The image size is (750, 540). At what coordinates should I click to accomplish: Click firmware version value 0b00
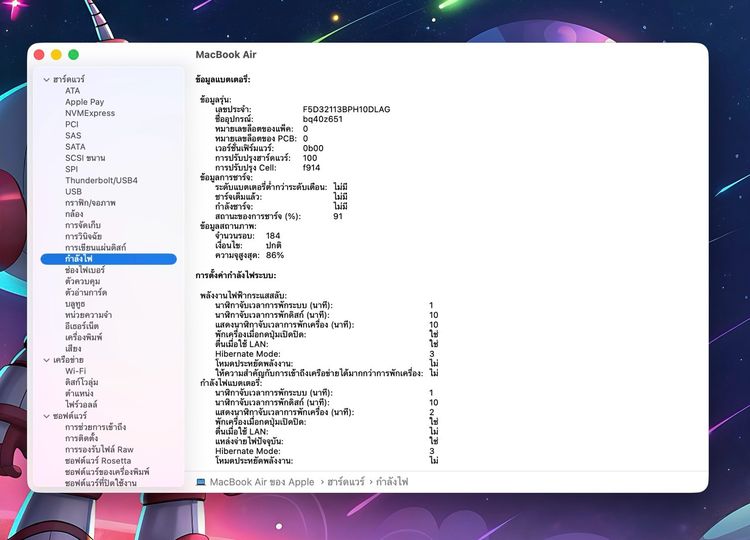(313, 148)
